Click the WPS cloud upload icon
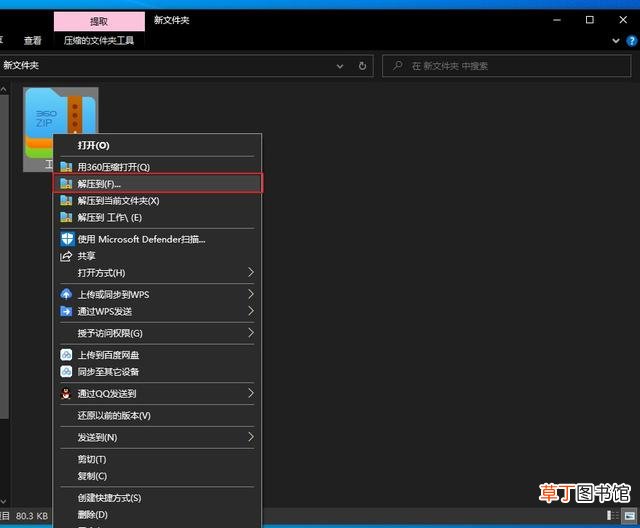 66,294
